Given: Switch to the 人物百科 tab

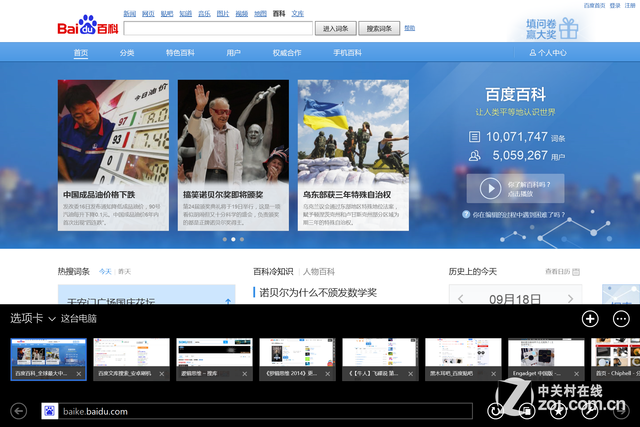Looking at the screenshot, I should pyautogui.click(x=319, y=272).
